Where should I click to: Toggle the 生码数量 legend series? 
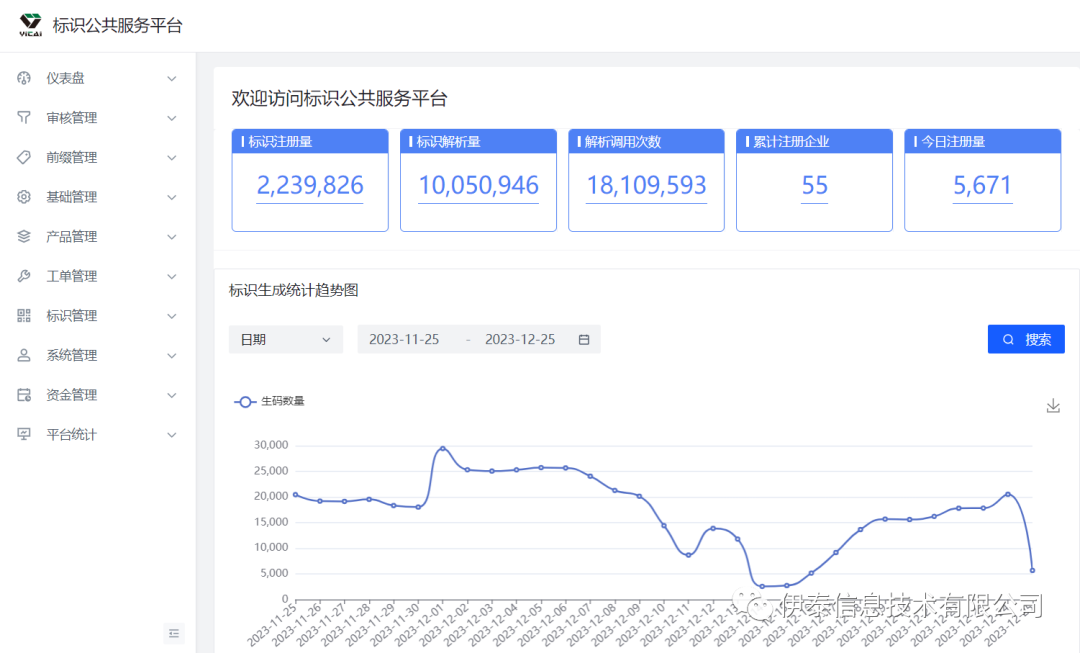pos(270,401)
